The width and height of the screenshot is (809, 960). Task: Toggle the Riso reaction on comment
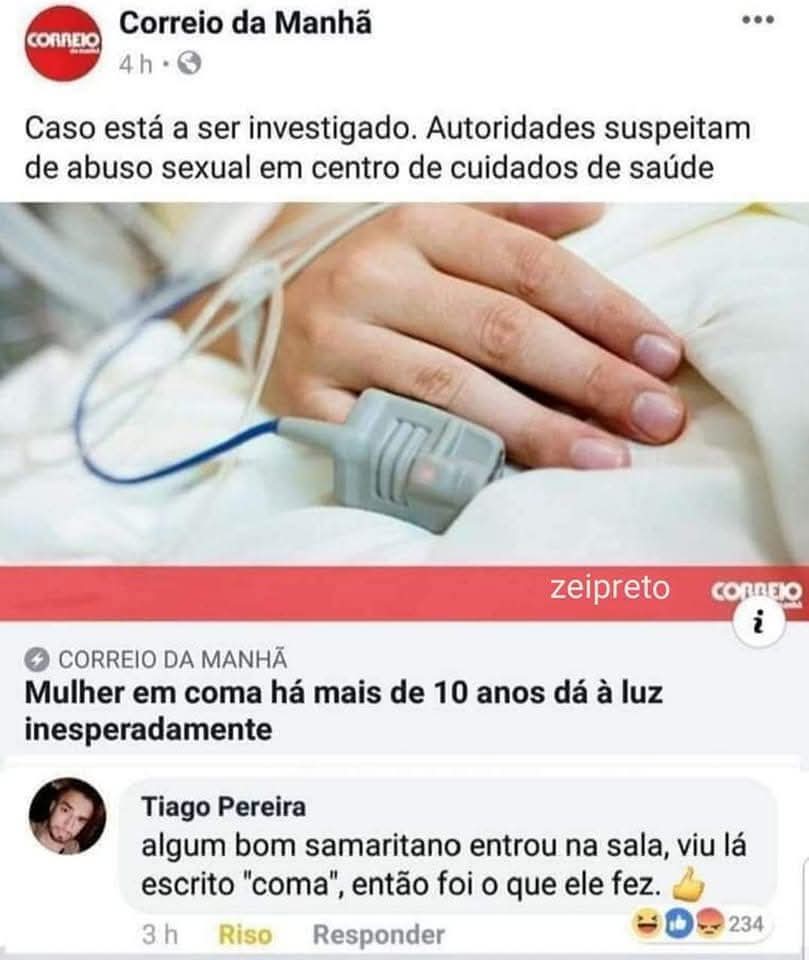click(245, 935)
